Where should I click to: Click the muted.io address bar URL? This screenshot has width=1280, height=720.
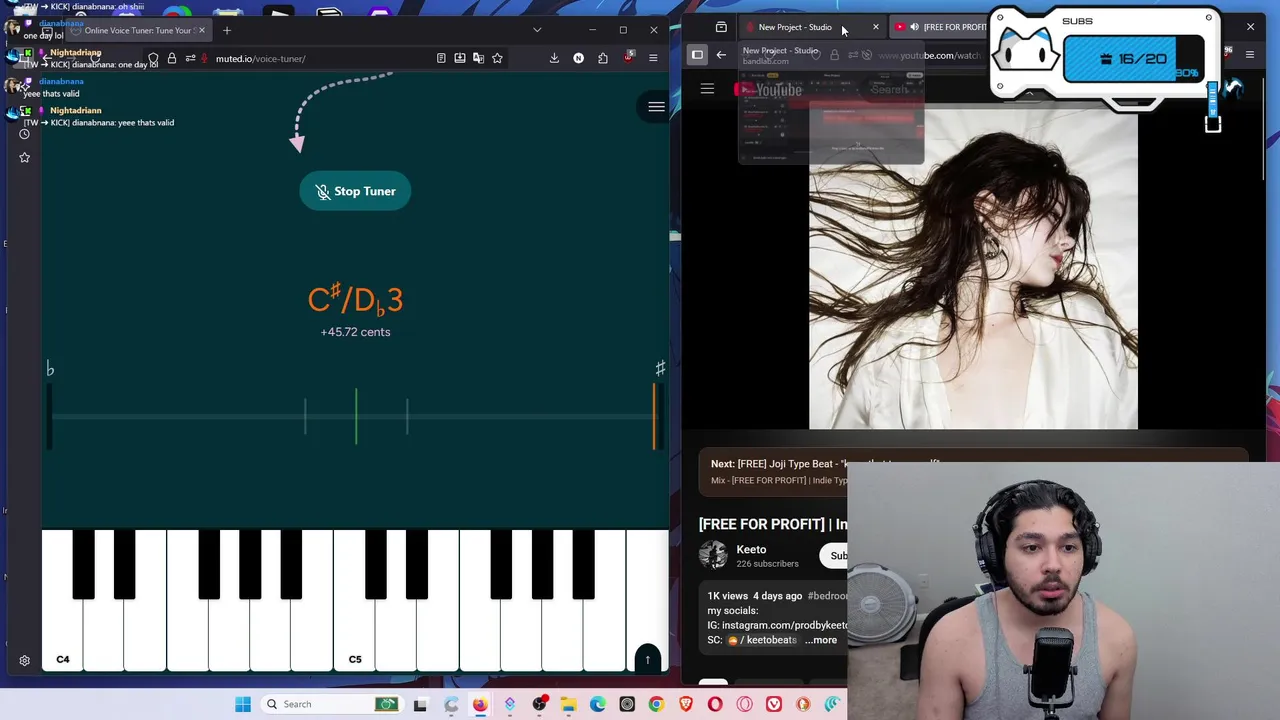coord(260,58)
